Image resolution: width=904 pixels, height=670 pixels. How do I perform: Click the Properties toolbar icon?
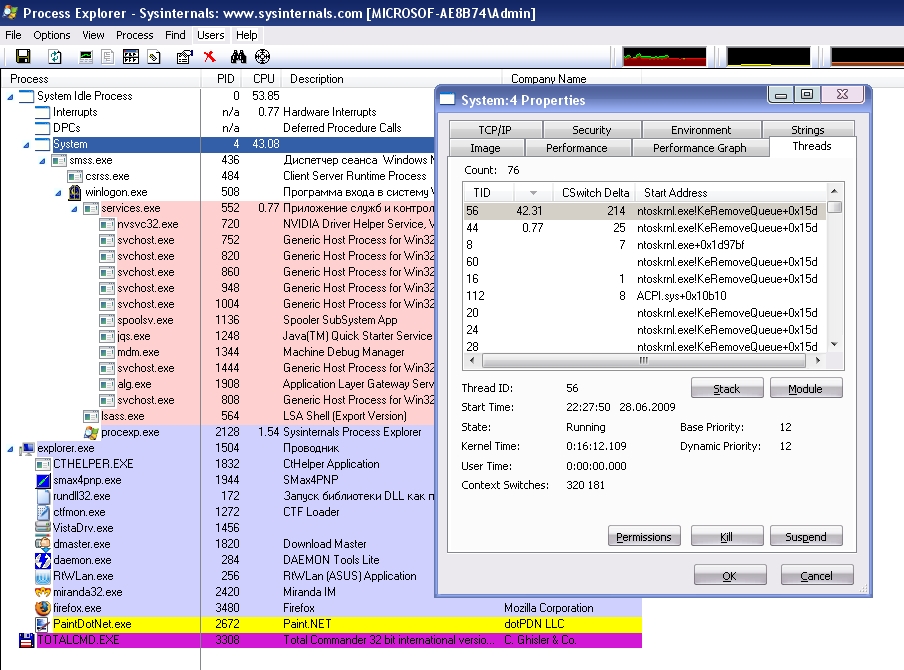[x=184, y=57]
